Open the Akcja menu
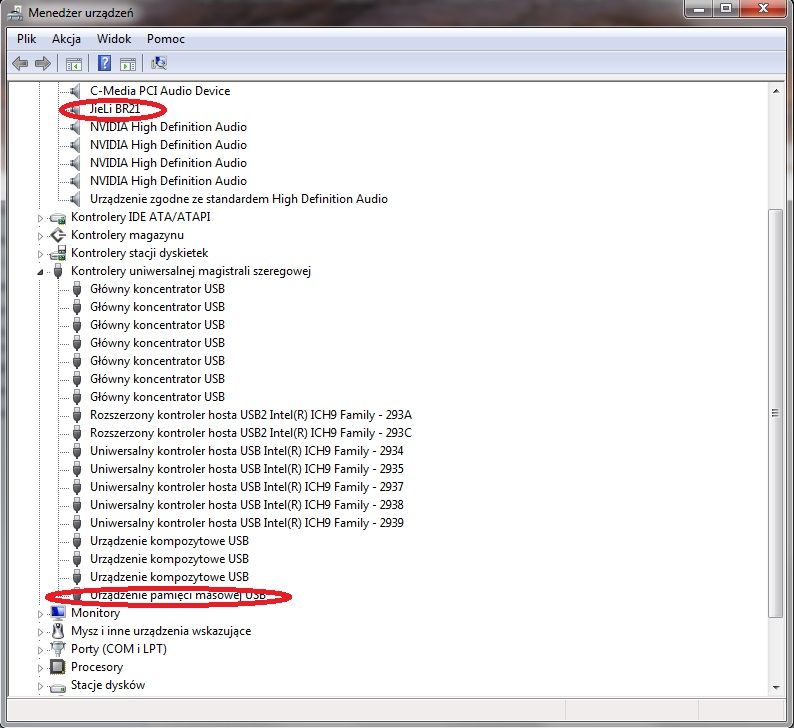Image resolution: width=794 pixels, height=728 pixels. pos(66,39)
